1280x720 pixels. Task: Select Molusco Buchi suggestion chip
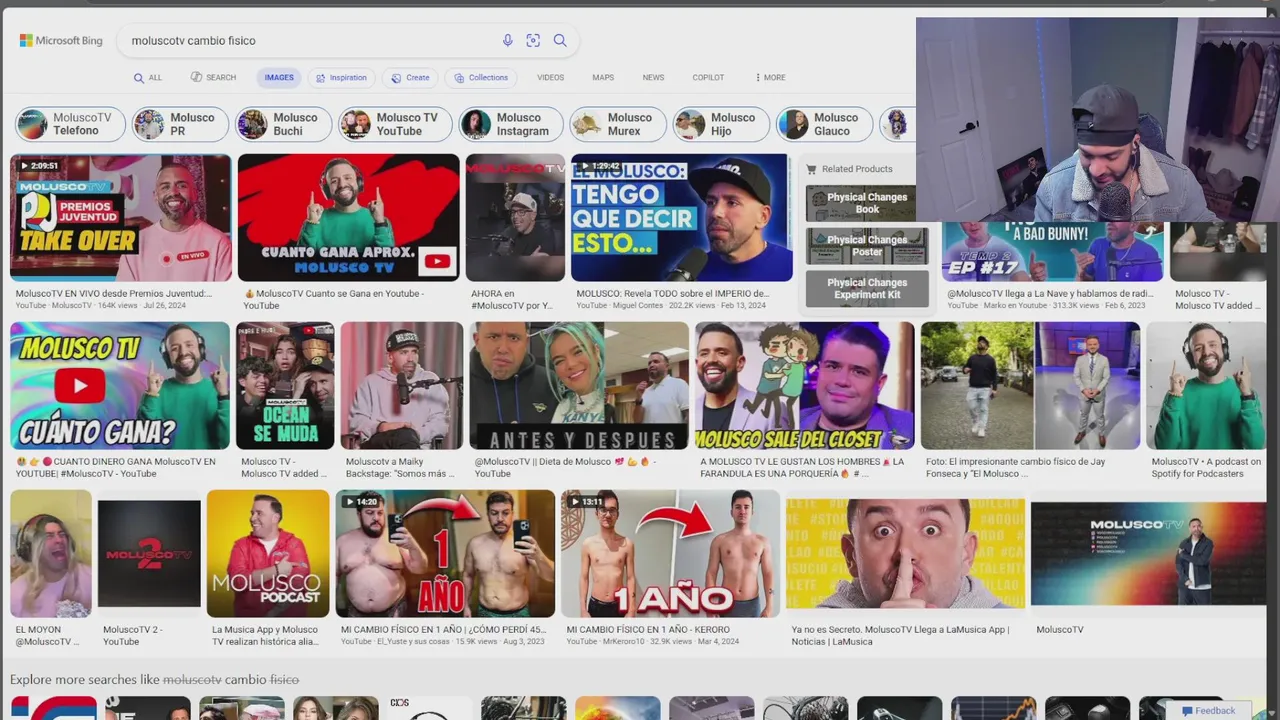tap(284, 124)
